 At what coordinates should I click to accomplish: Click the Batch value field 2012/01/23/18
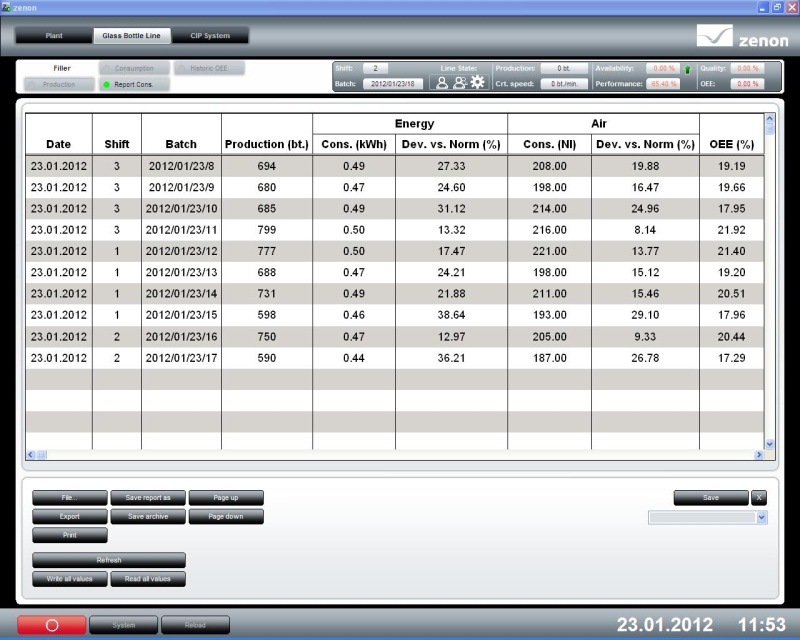coord(393,84)
